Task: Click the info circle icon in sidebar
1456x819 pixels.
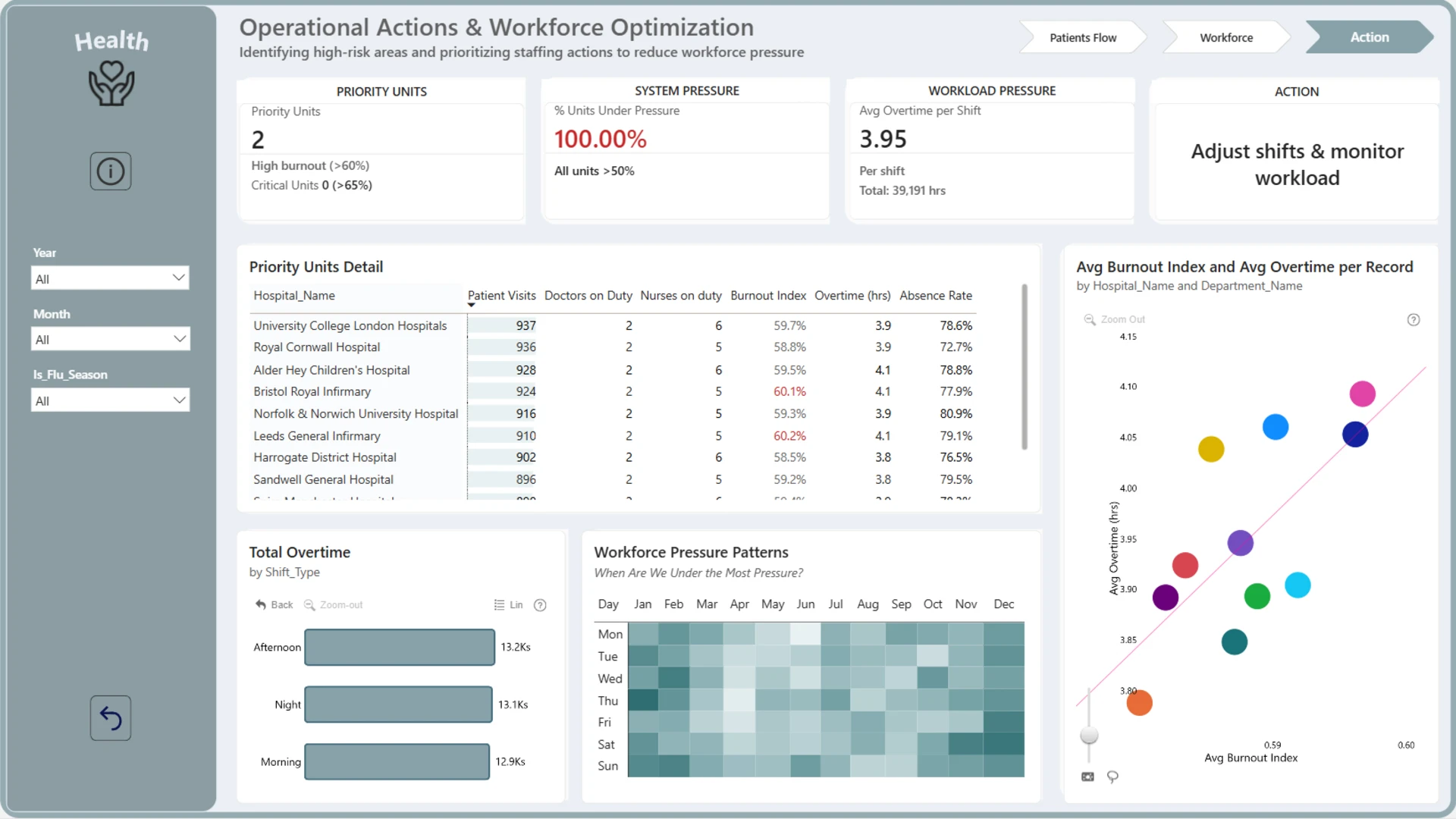Action: coord(111,171)
